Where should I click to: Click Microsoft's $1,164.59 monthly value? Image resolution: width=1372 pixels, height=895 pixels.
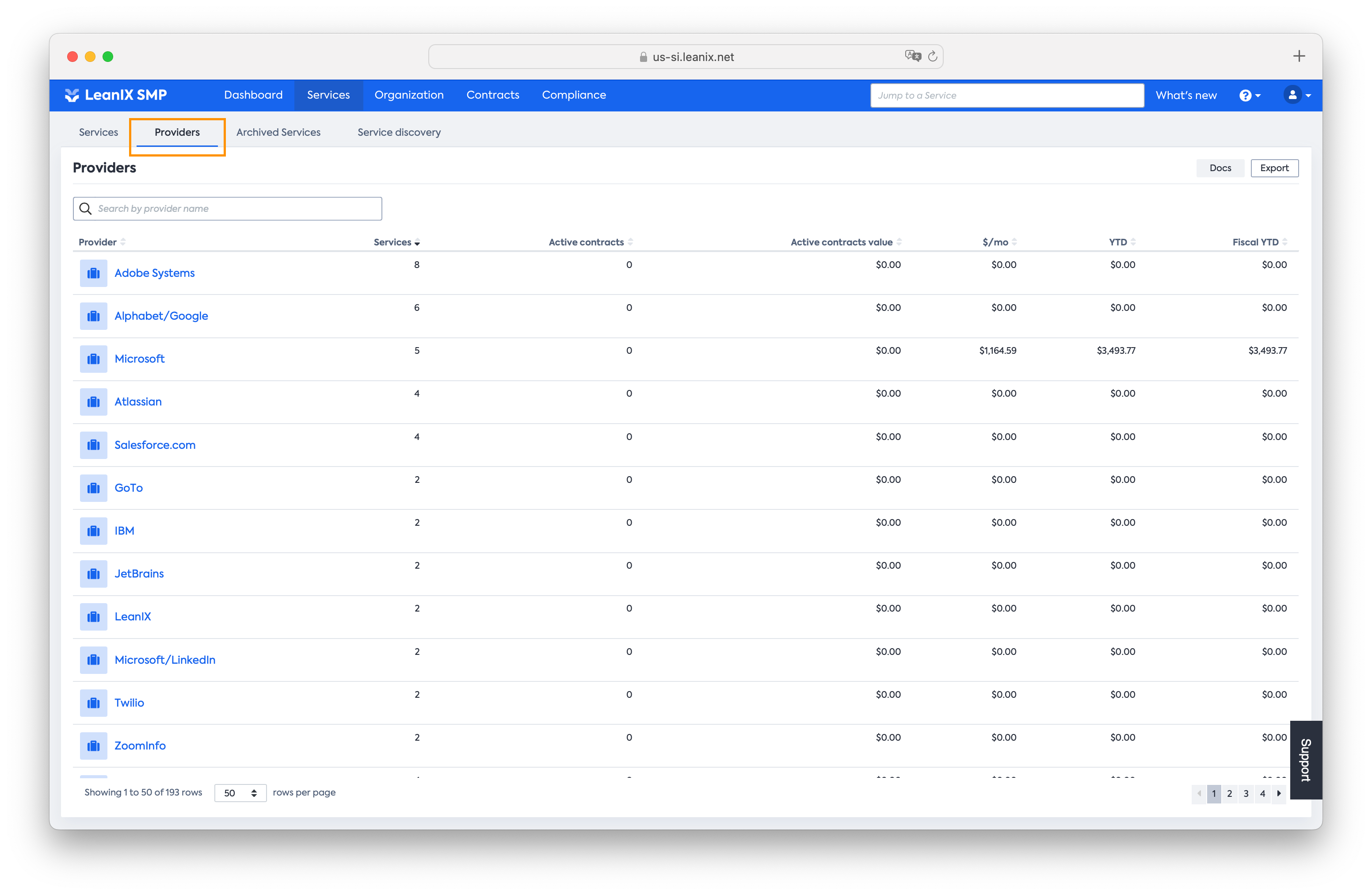click(x=997, y=351)
